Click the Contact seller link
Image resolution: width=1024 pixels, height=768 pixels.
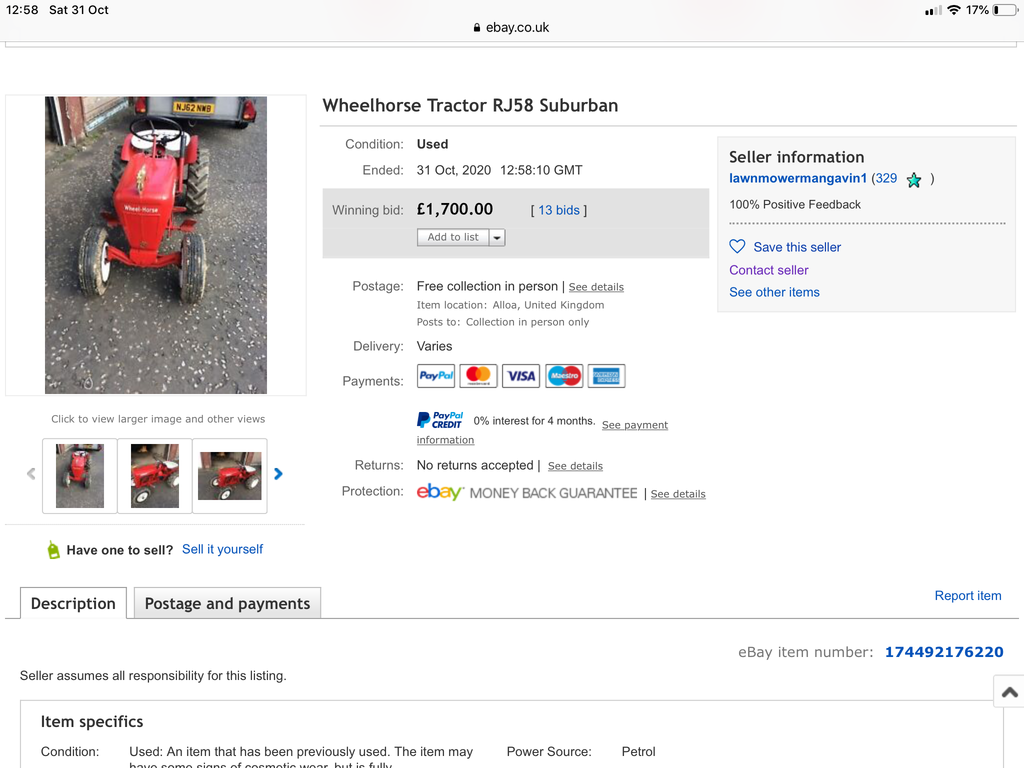pyautogui.click(x=768, y=270)
